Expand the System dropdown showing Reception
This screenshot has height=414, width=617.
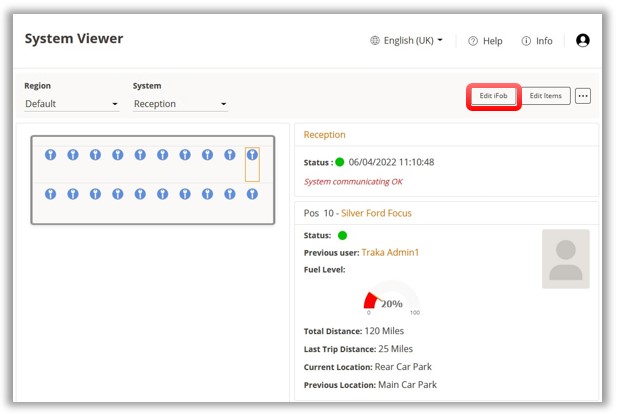coord(180,104)
